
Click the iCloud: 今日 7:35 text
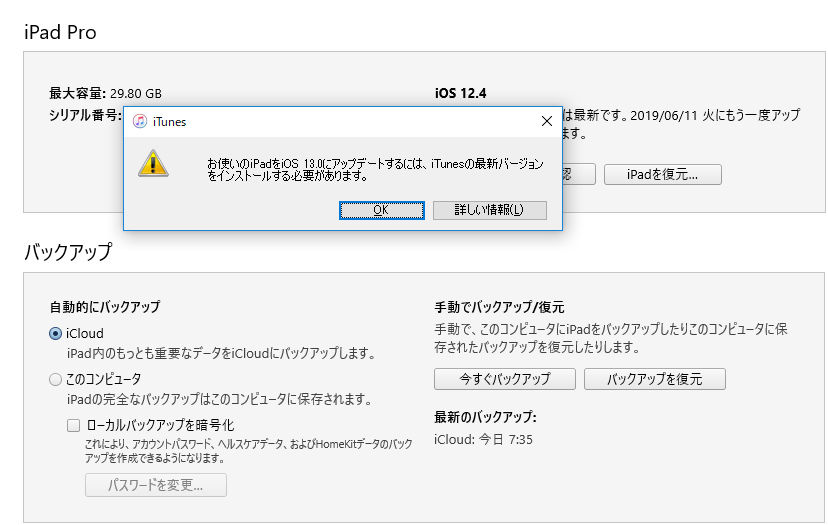(483, 439)
